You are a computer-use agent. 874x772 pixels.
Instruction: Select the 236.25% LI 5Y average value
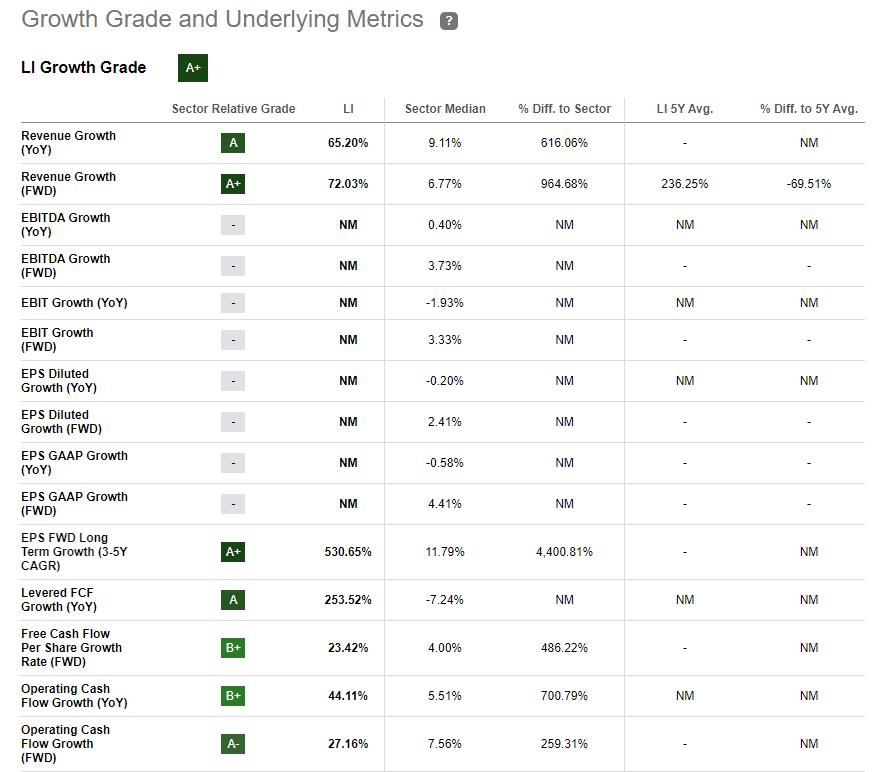click(x=684, y=184)
